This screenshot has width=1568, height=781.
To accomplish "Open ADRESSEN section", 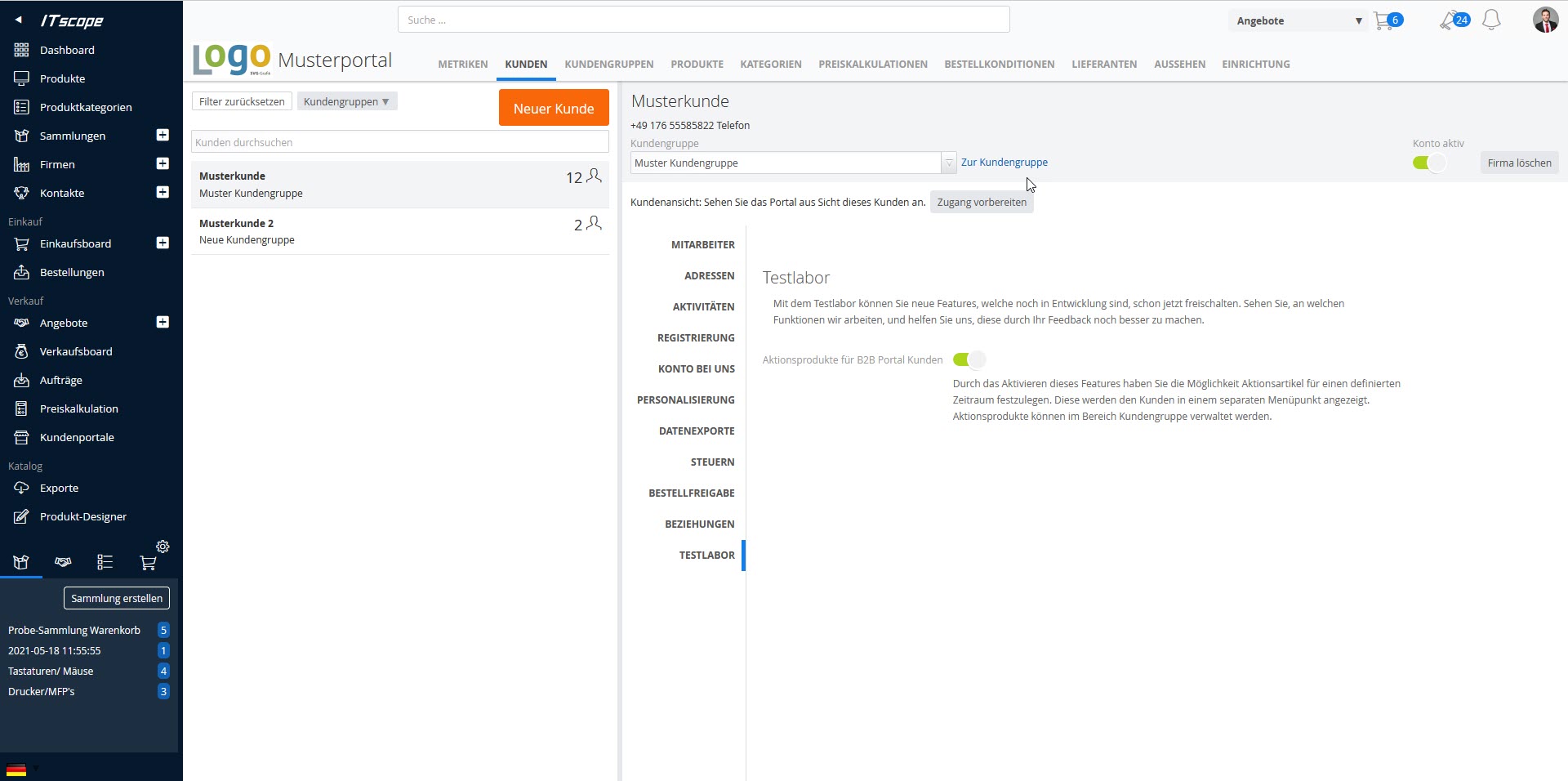I will pyautogui.click(x=709, y=275).
